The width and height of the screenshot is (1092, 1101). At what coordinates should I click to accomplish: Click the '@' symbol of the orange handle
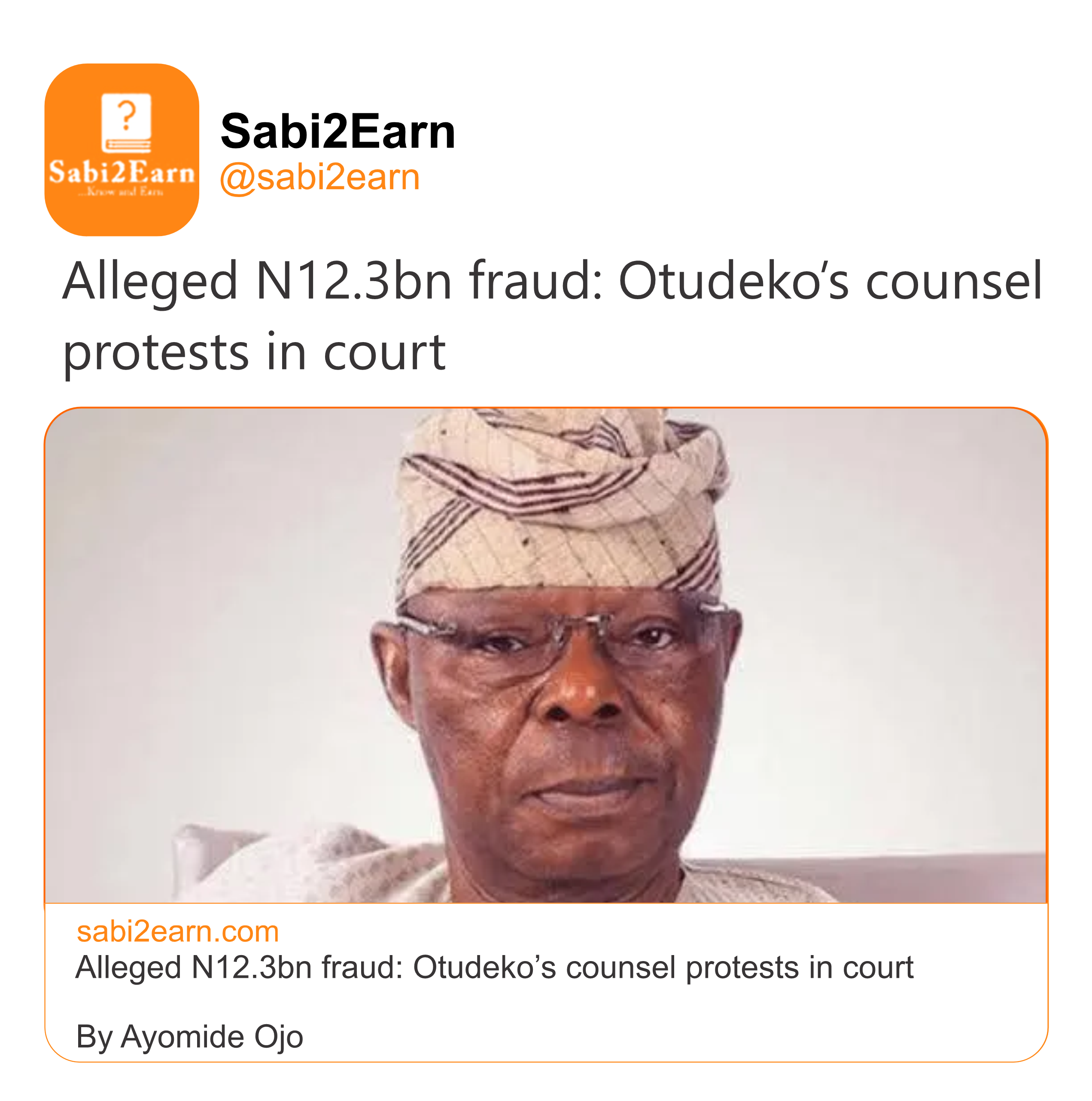[x=237, y=179]
